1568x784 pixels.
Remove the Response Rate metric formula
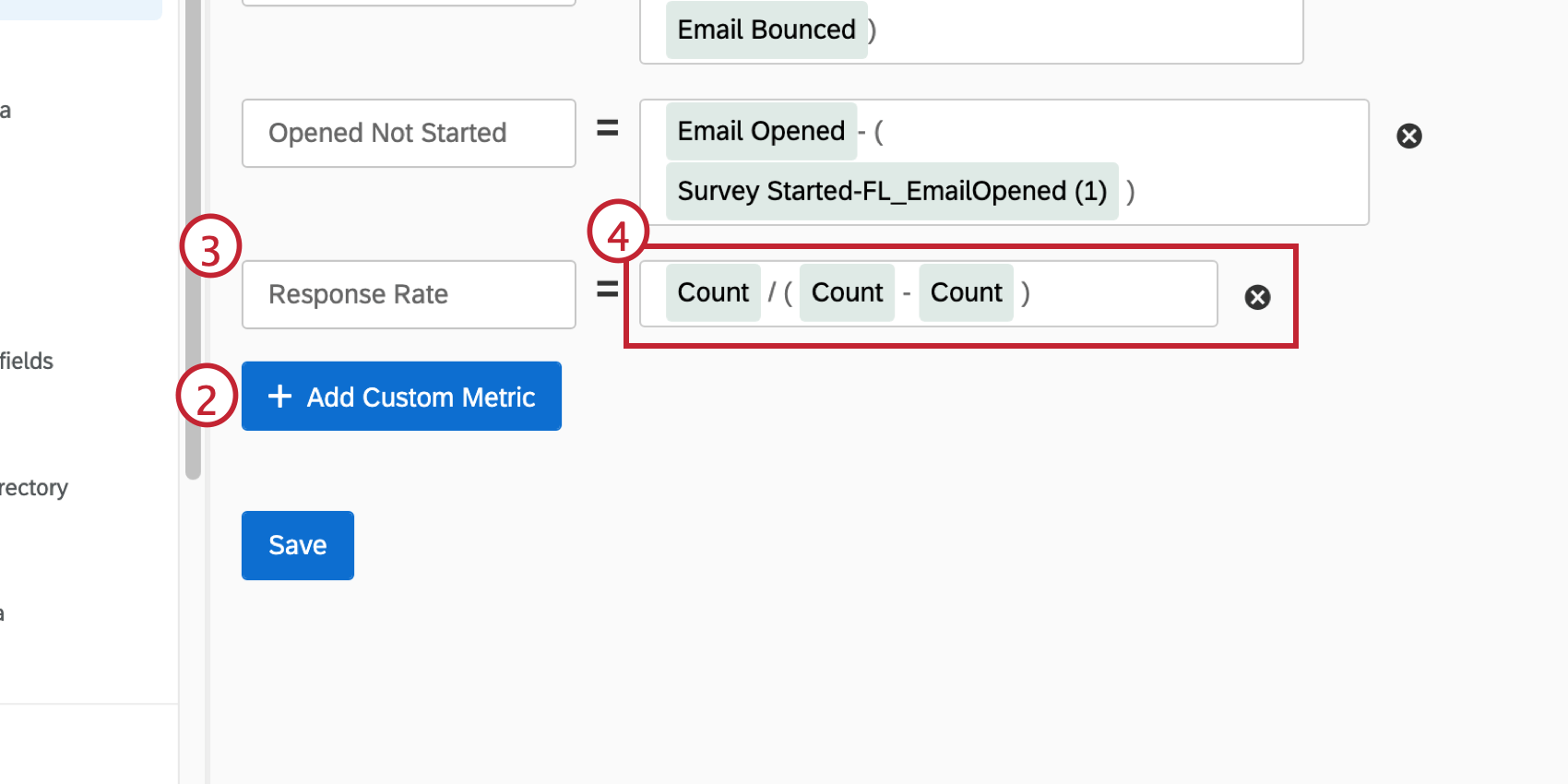(1257, 296)
